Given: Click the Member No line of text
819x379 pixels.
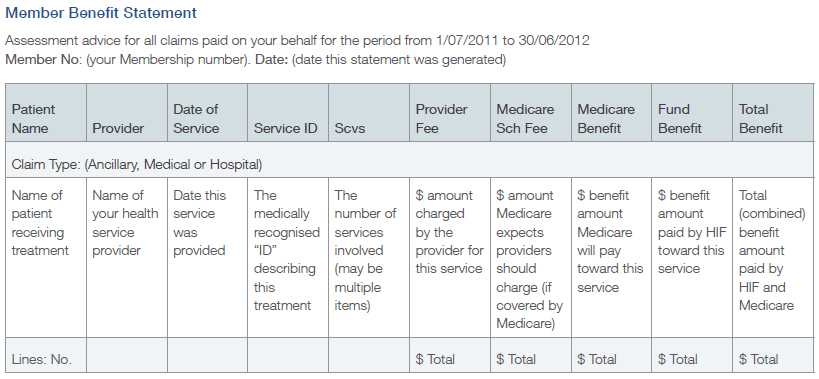Looking at the screenshot, I should click(255, 60).
